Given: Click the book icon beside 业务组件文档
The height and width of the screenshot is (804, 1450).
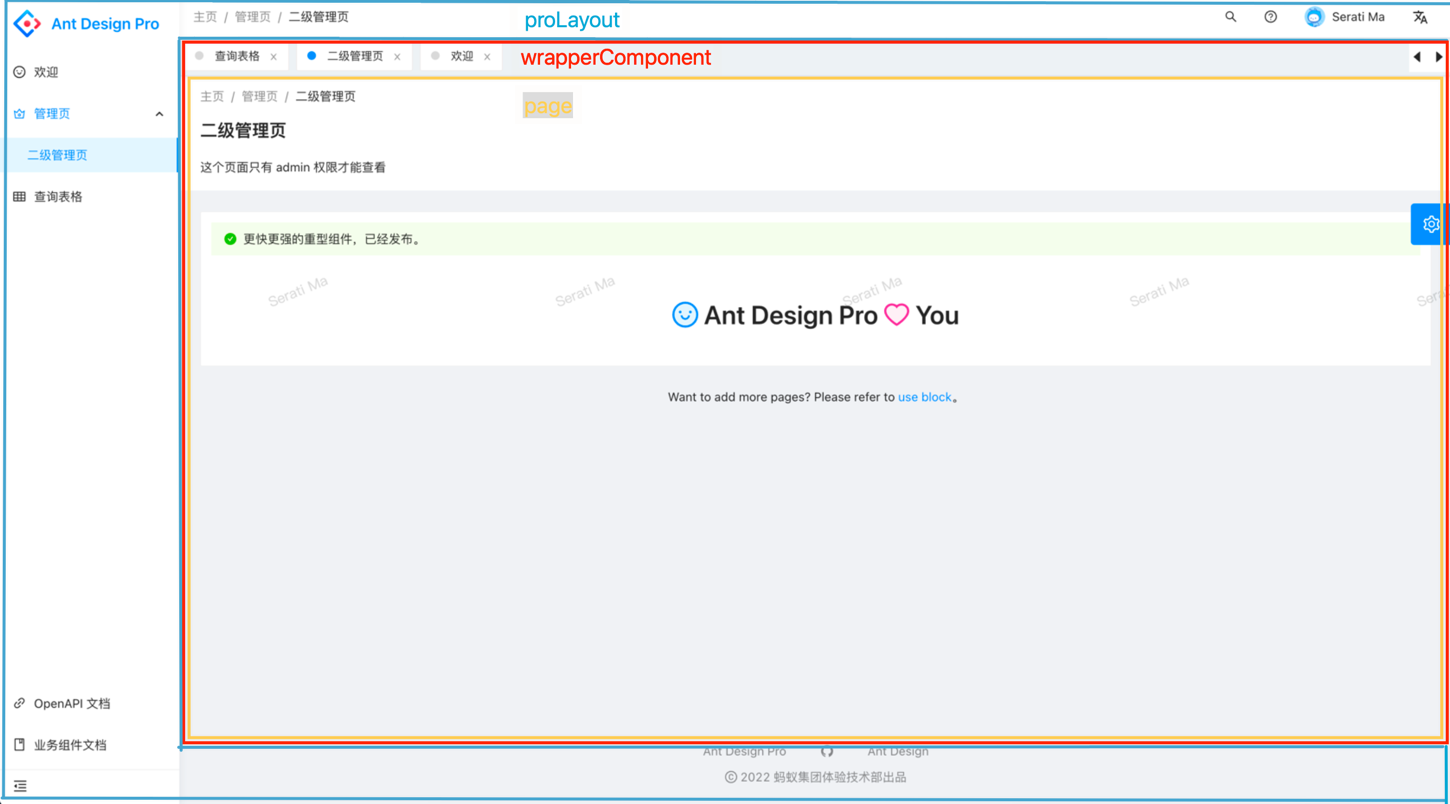Looking at the screenshot, I should coord(19,745).
